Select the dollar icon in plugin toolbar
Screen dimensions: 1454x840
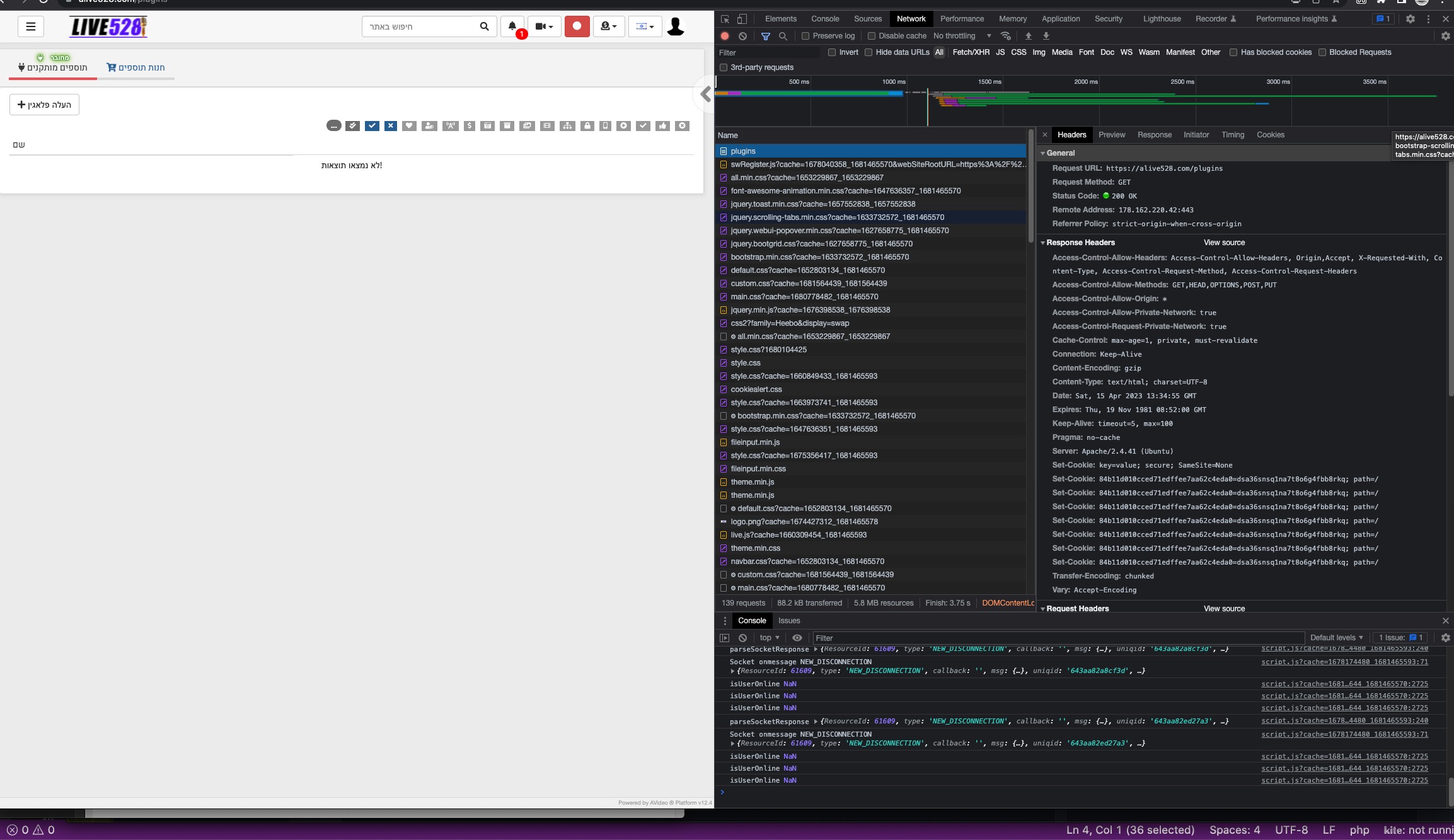pos(470,126)
